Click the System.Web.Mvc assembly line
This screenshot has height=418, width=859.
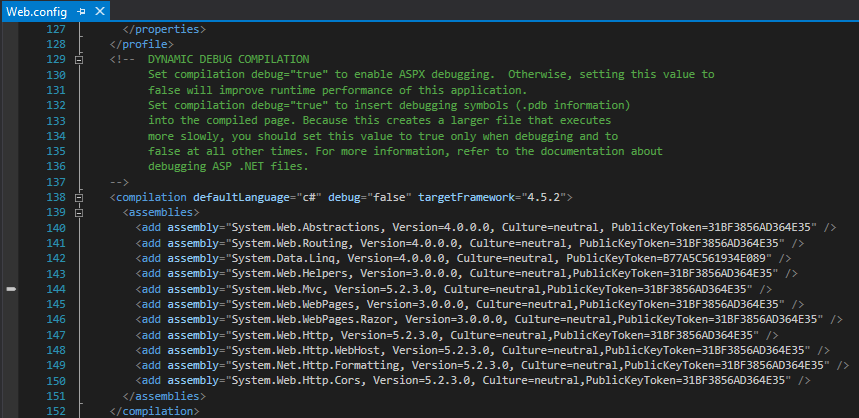click(x=454, y=289)
